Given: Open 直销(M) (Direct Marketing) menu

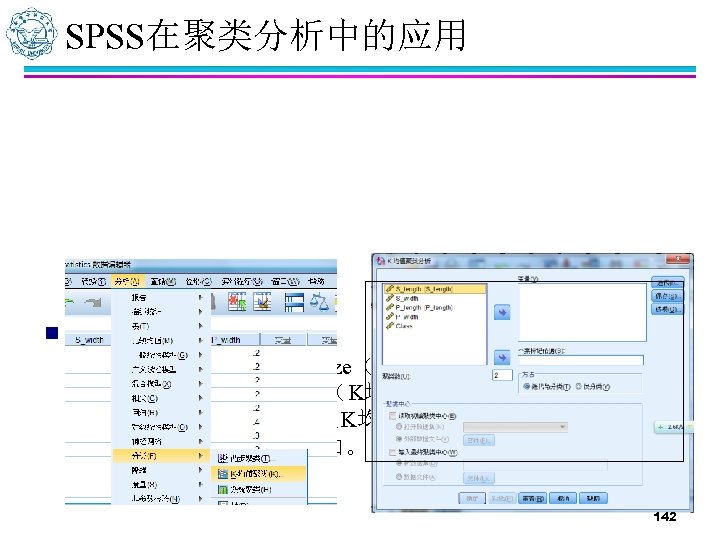Looking at the screenshot, I should (x=163, y=281).
